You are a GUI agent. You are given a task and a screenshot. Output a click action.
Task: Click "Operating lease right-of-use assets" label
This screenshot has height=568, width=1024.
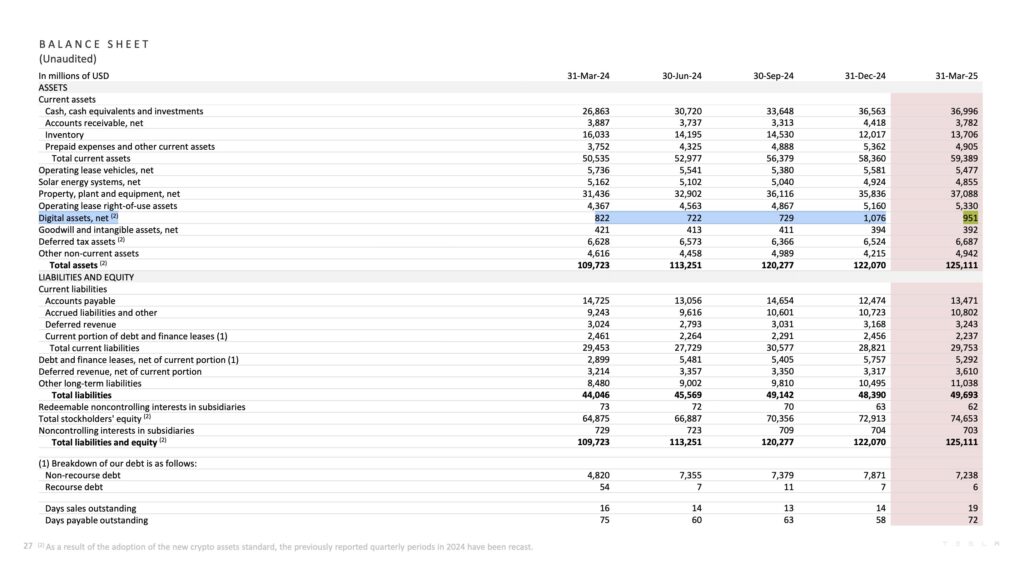108,206
